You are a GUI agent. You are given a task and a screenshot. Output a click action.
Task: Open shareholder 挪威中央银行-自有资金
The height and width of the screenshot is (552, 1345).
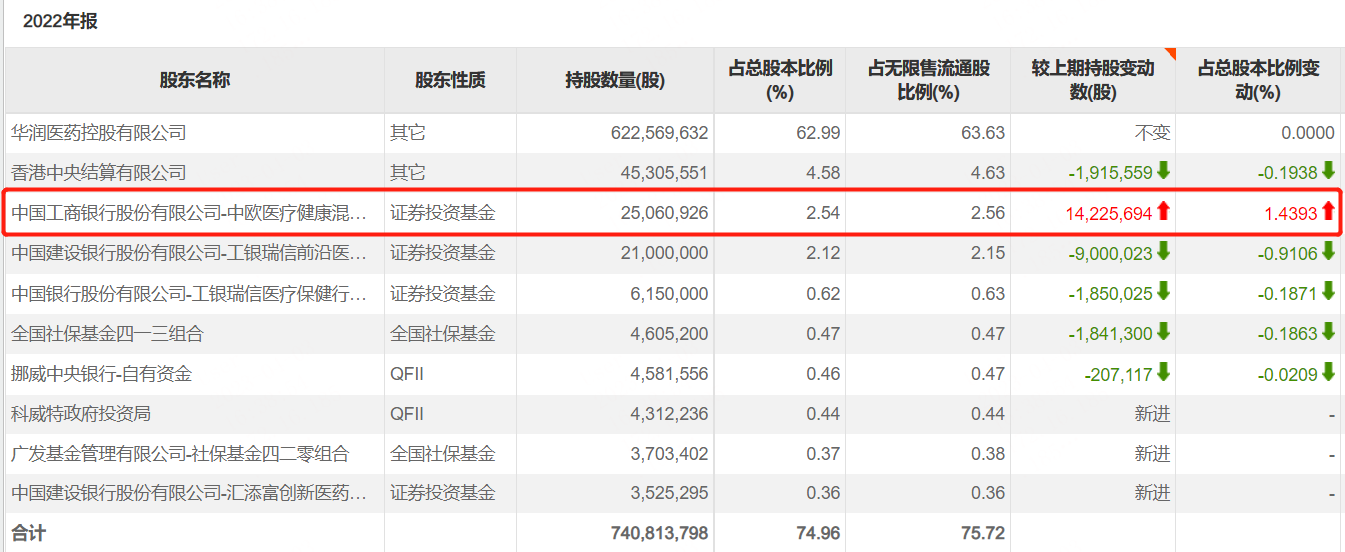101,373
